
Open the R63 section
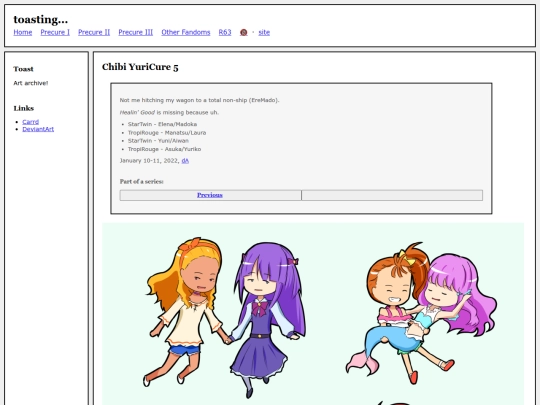[225, 32]
